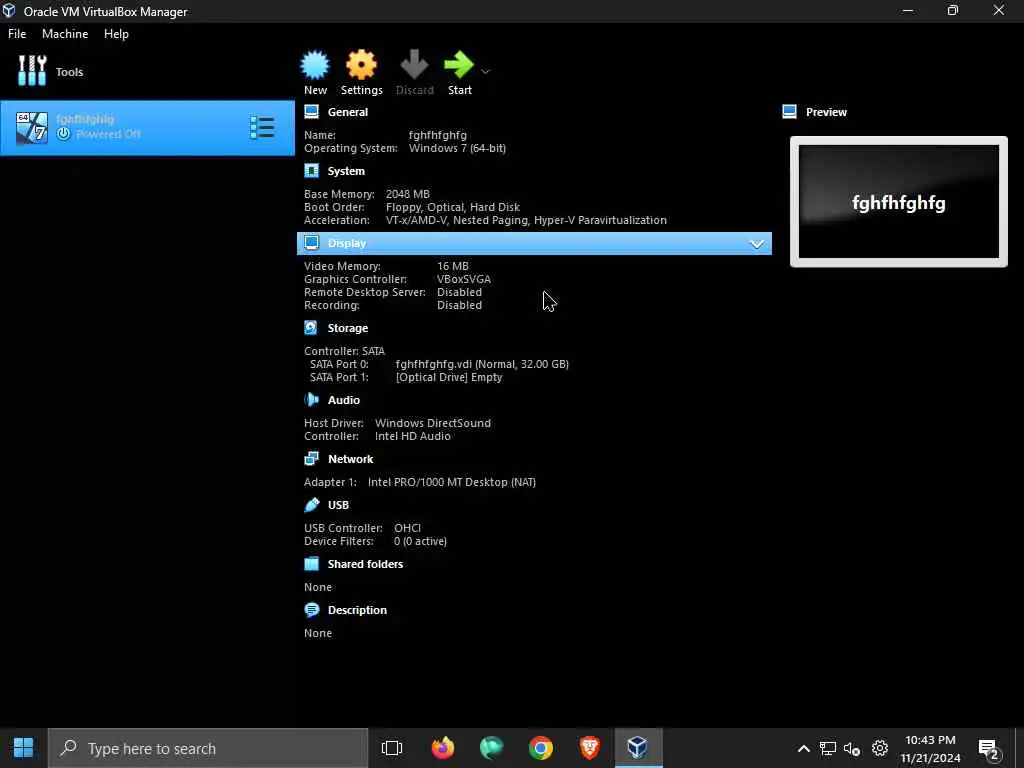This screenshot has height=768, width=1024.
Task: Click the New virtual machine icon
Action: click(x=315, y=65)
